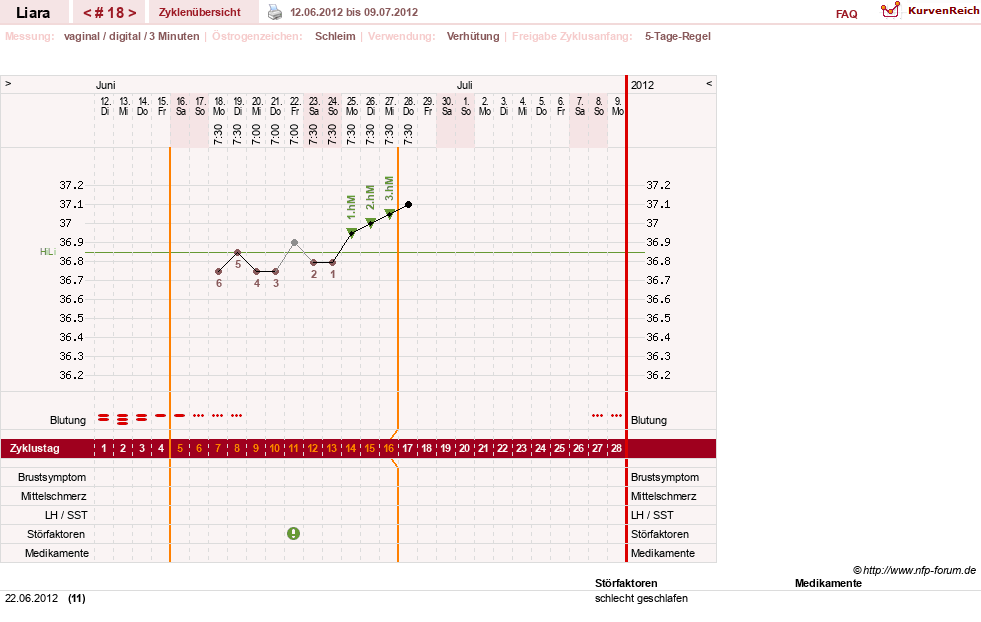Click the 'schlecht geschlafen' note text

pyautogui.click(x=641, y=598)
